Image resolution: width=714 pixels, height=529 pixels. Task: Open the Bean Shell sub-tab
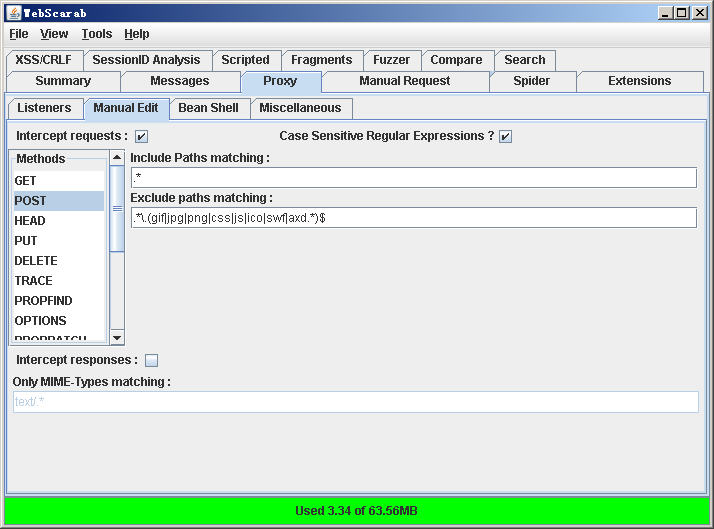pyautogui.click(x=209, y=108)
